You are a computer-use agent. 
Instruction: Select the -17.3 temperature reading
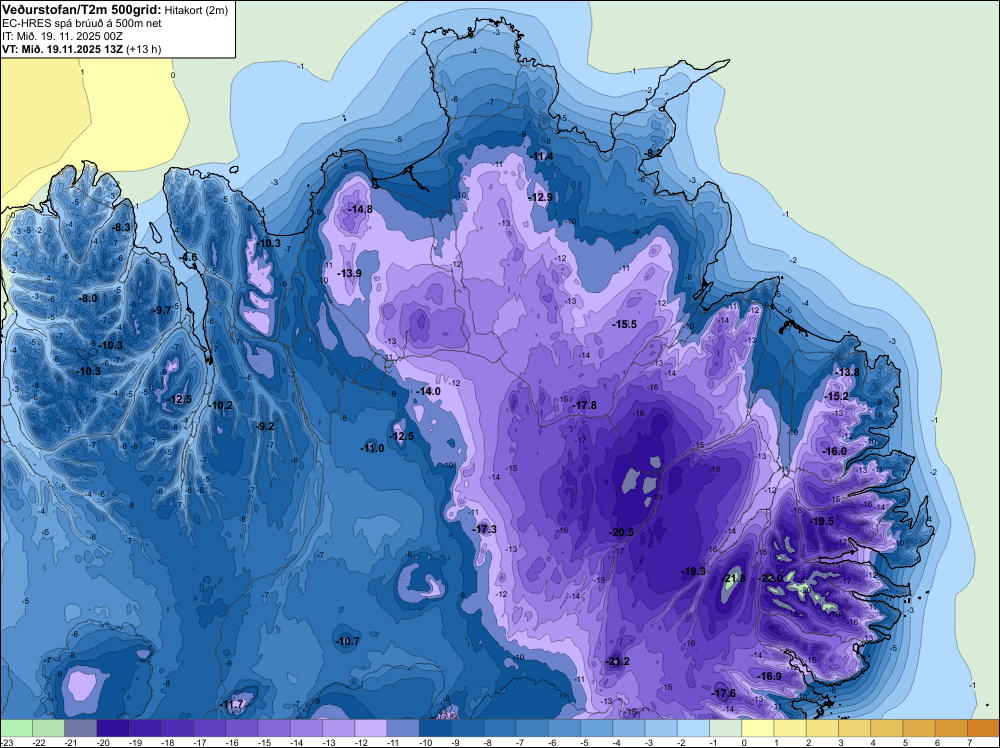tap(485, 529)
